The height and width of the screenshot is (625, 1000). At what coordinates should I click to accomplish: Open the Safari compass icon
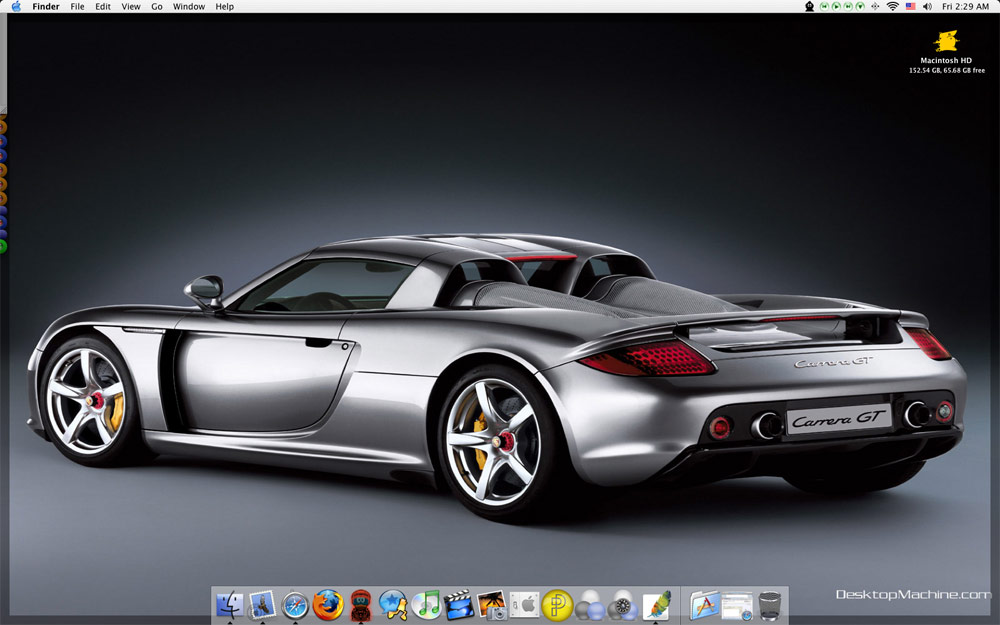tap(295, 605)
